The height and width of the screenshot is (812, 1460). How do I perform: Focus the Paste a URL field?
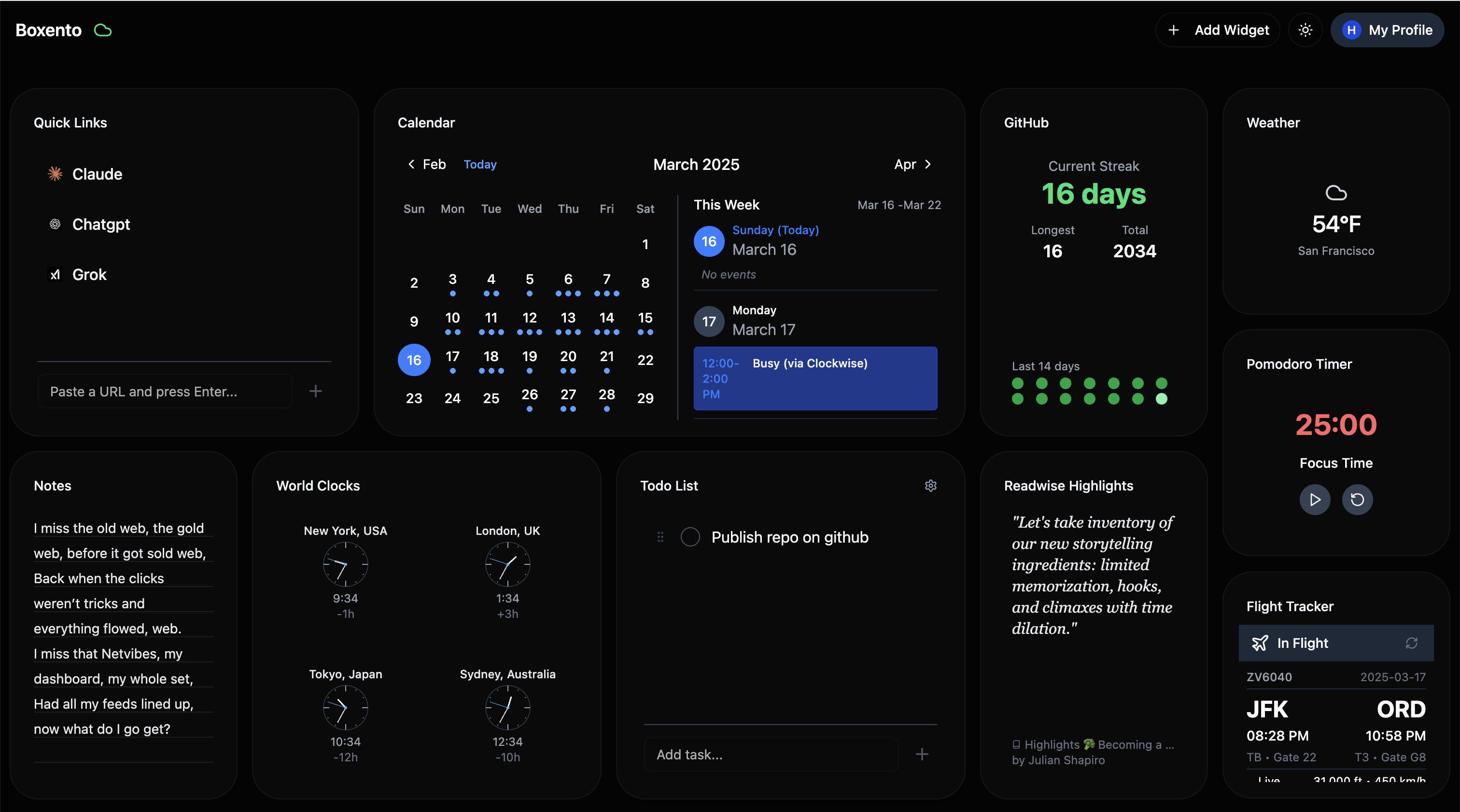pos(166,391)
